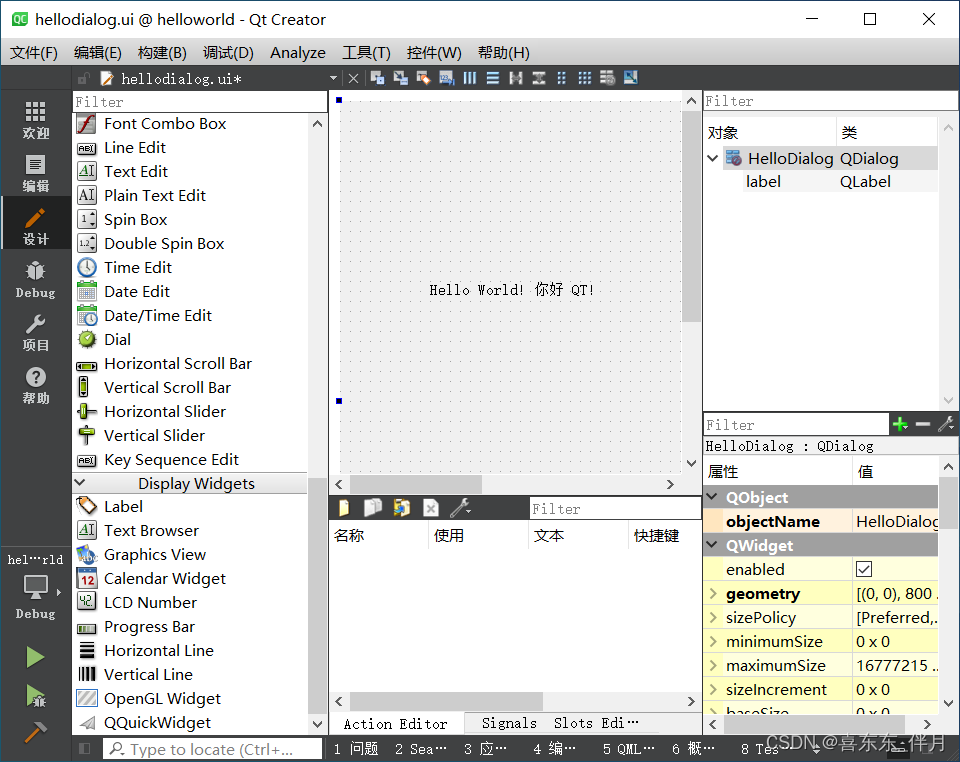Expand the sizeIncrement property
The height and width of the screenshot is (762, 960).
713,689
